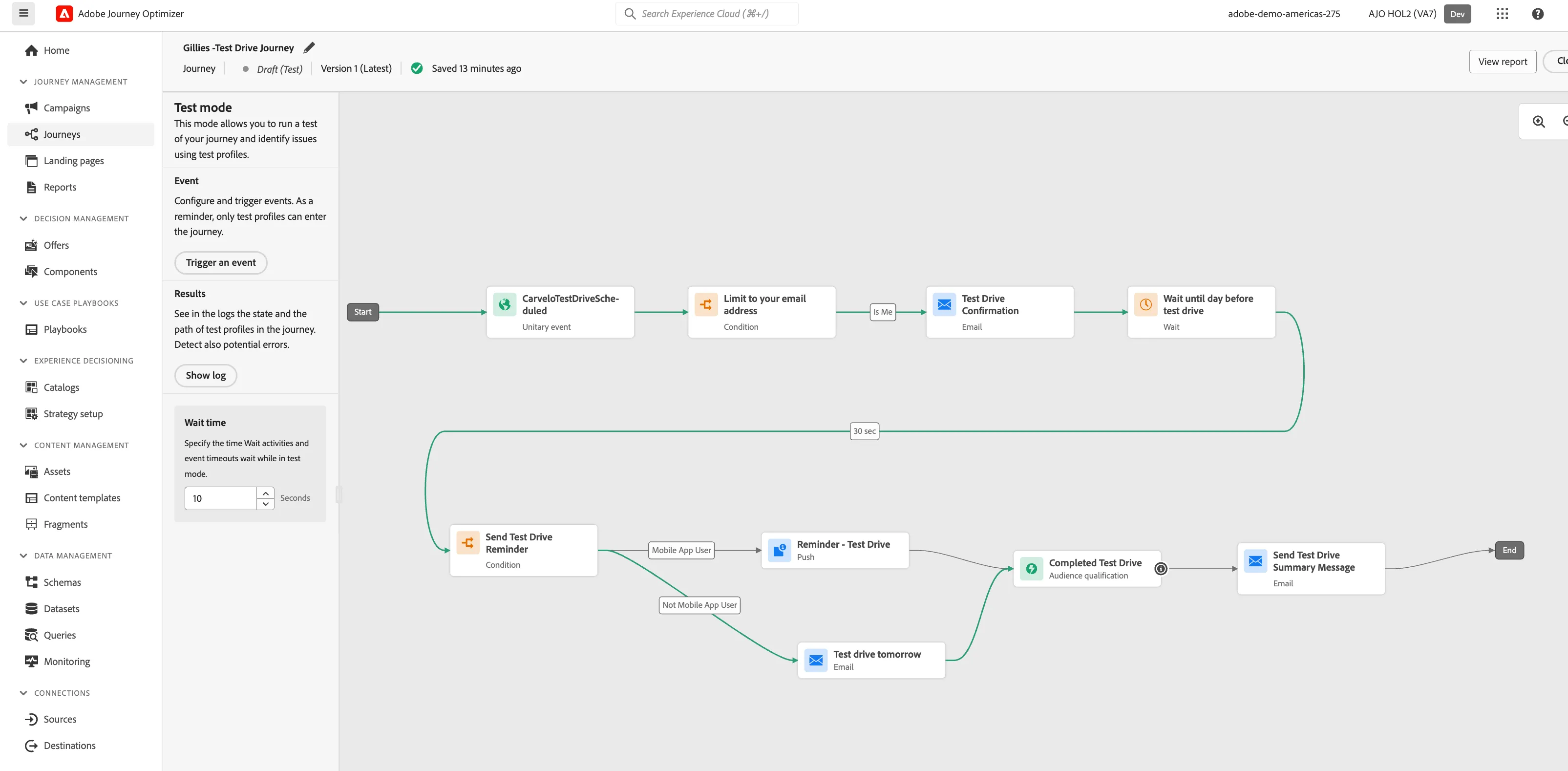This screenshot has width=1568, height=771.
Task: Collapse the Journey Management section
Action: [23, 82]
